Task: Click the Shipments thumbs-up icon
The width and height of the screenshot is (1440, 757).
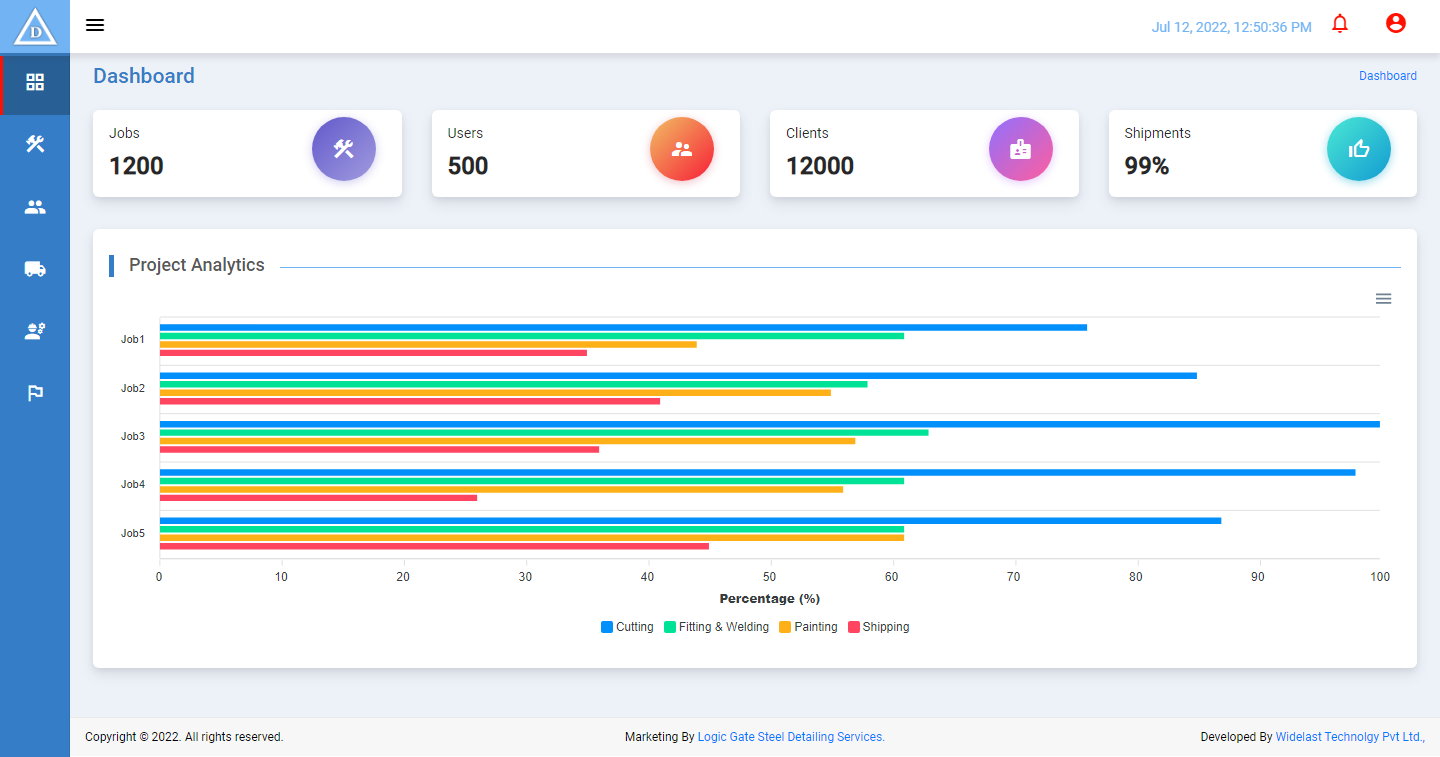Action: point(1359,149)
